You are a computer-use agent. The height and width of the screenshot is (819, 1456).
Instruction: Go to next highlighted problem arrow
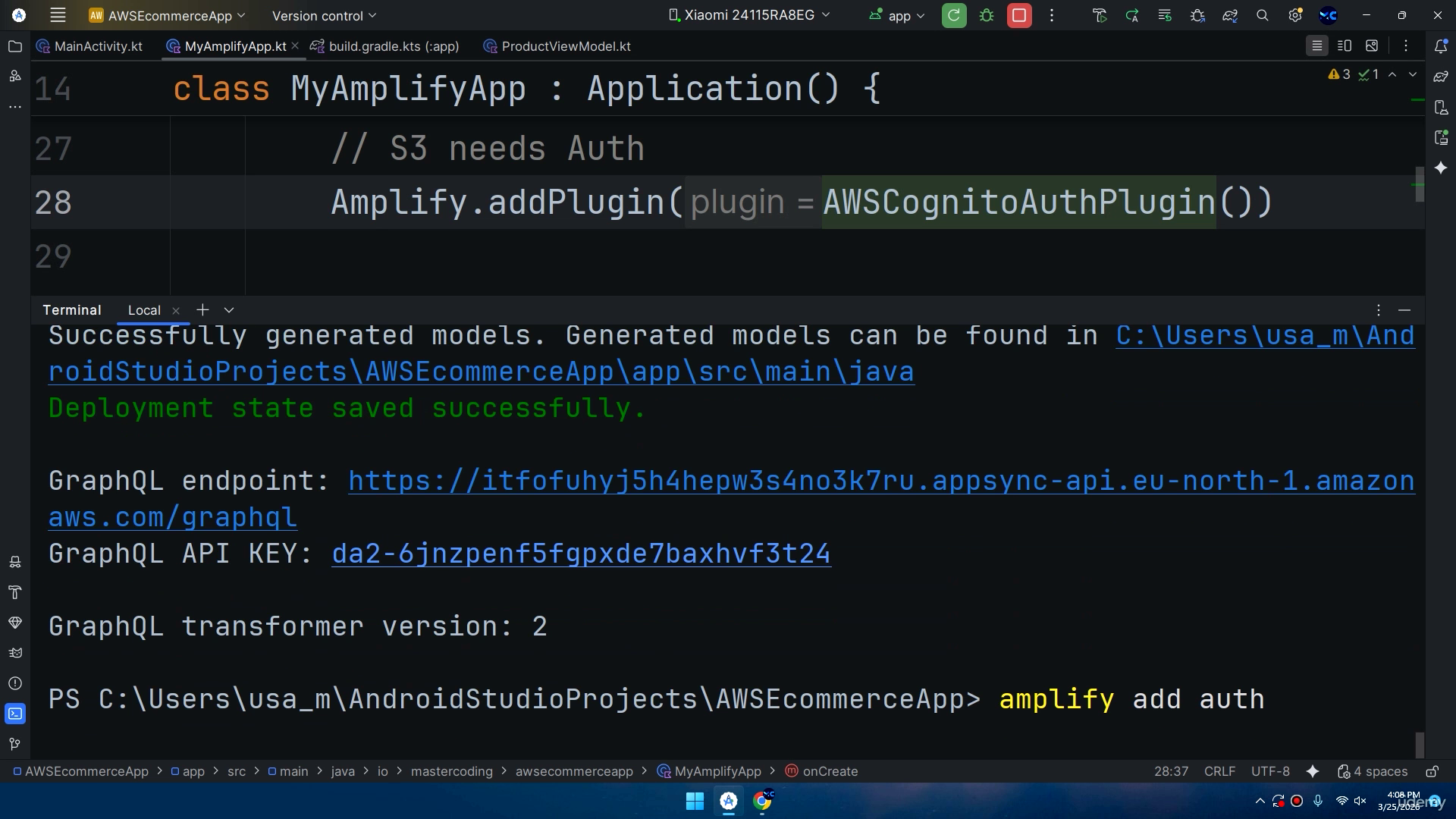click(x=1412, y=74)
